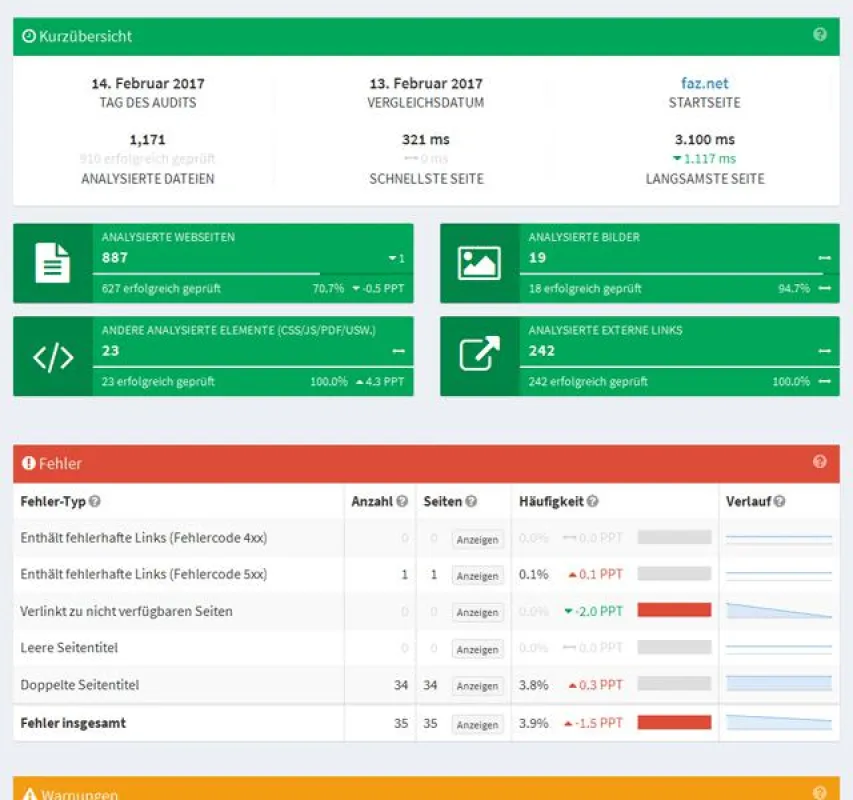Click the '14. Februar 2017' audit date
This screenshot has width=853, height=800.
coord(148,83)
